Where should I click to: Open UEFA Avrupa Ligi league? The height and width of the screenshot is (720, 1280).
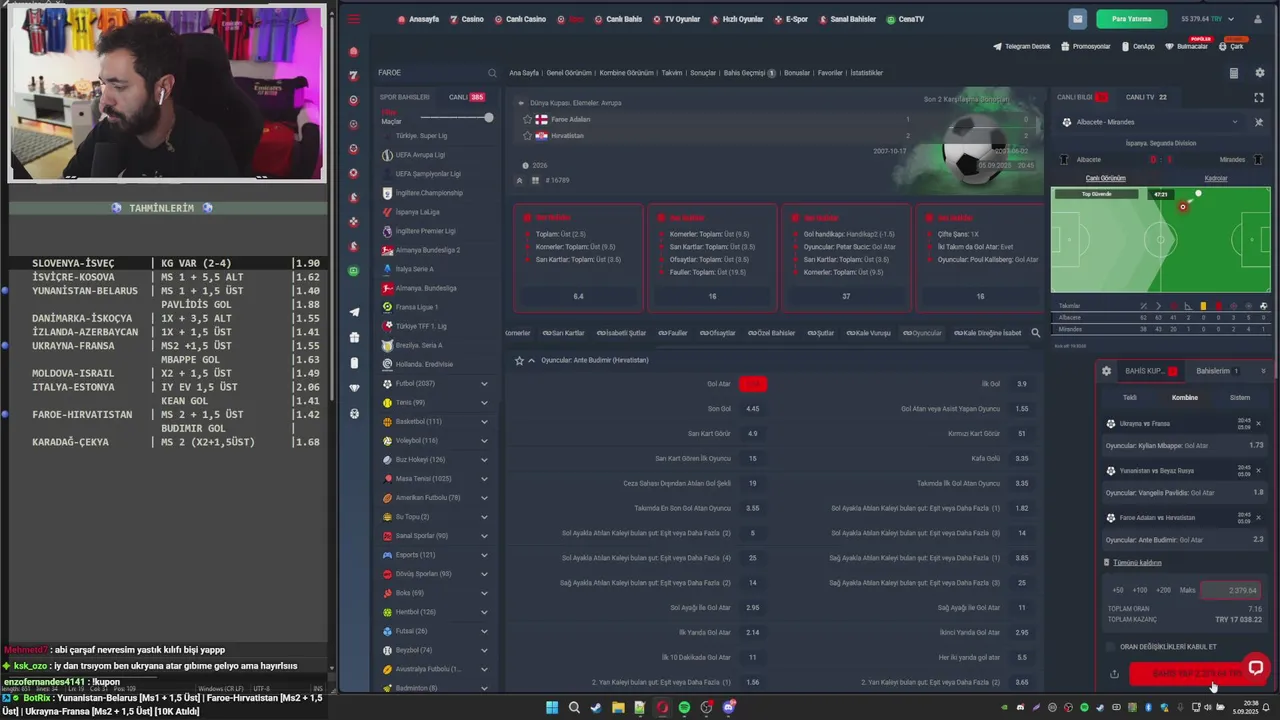(x=420, y=155)
